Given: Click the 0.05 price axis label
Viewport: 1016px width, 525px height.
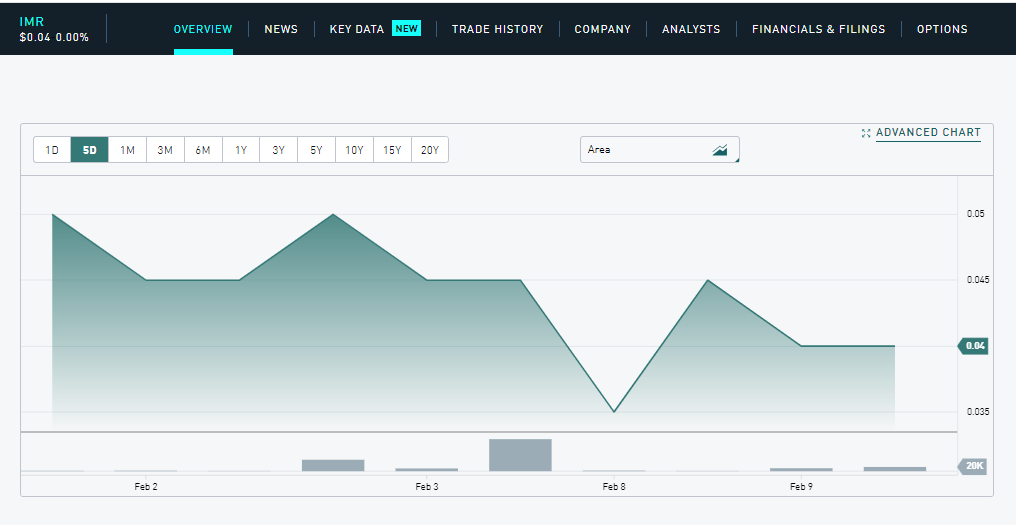Looking at the screenshot, I should 976,214.
